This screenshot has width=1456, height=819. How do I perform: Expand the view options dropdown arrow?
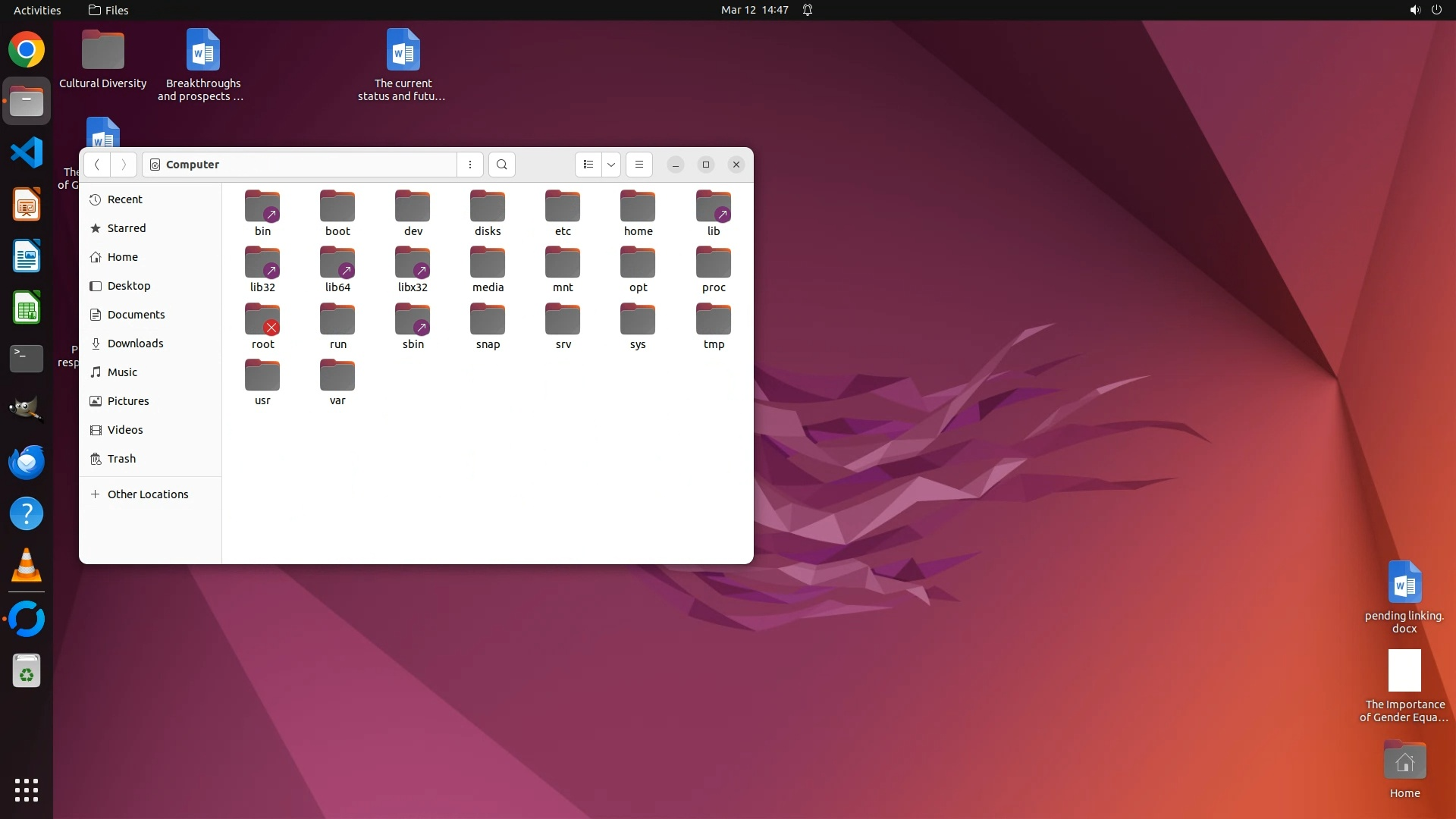[x=611, y=165]
